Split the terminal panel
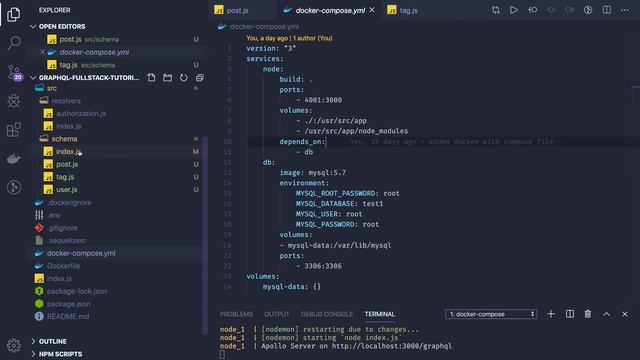Viewport: 640px width, 360px height. tap(570, 314)
